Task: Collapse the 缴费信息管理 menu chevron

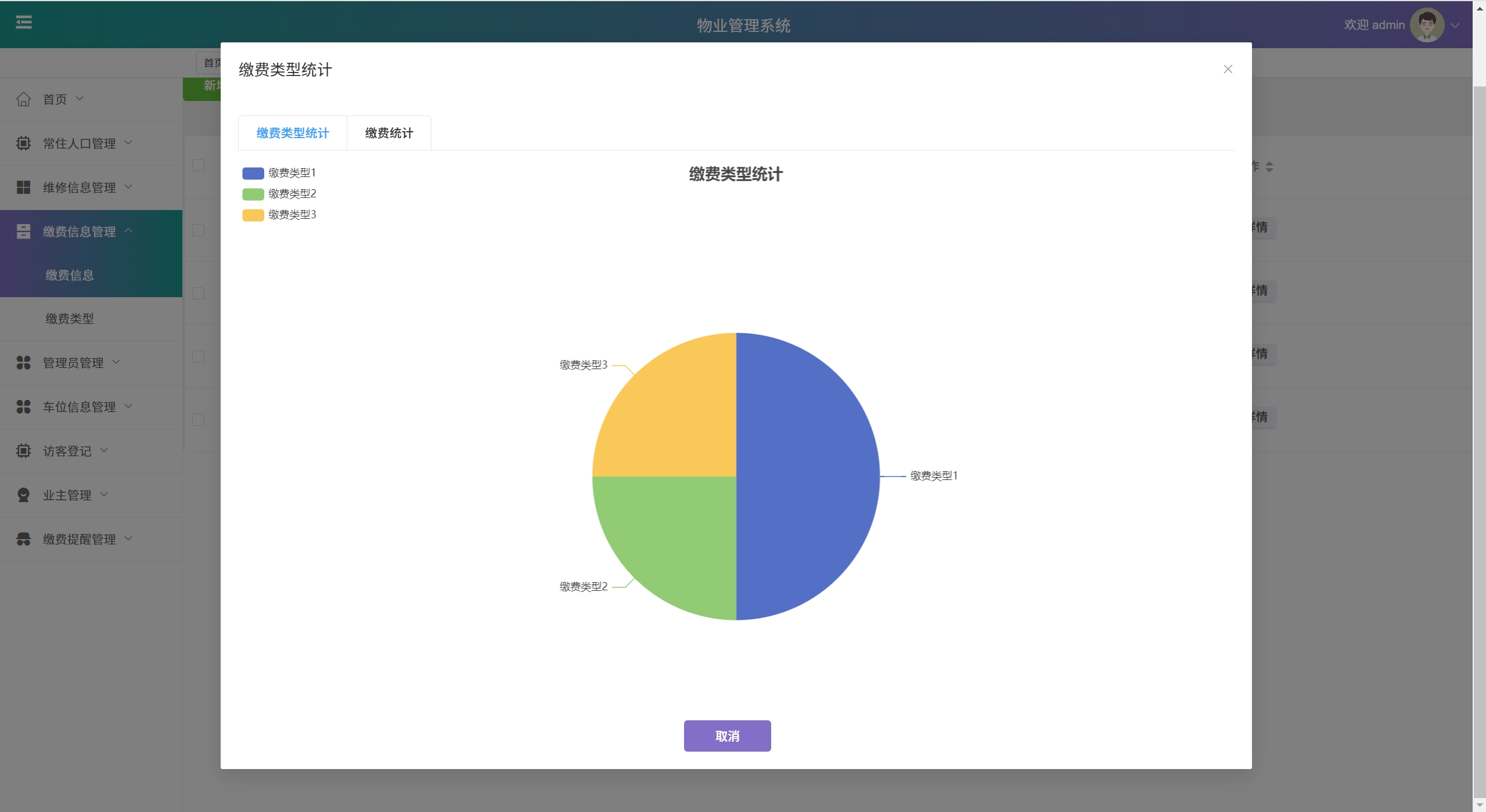Action: 129,231
